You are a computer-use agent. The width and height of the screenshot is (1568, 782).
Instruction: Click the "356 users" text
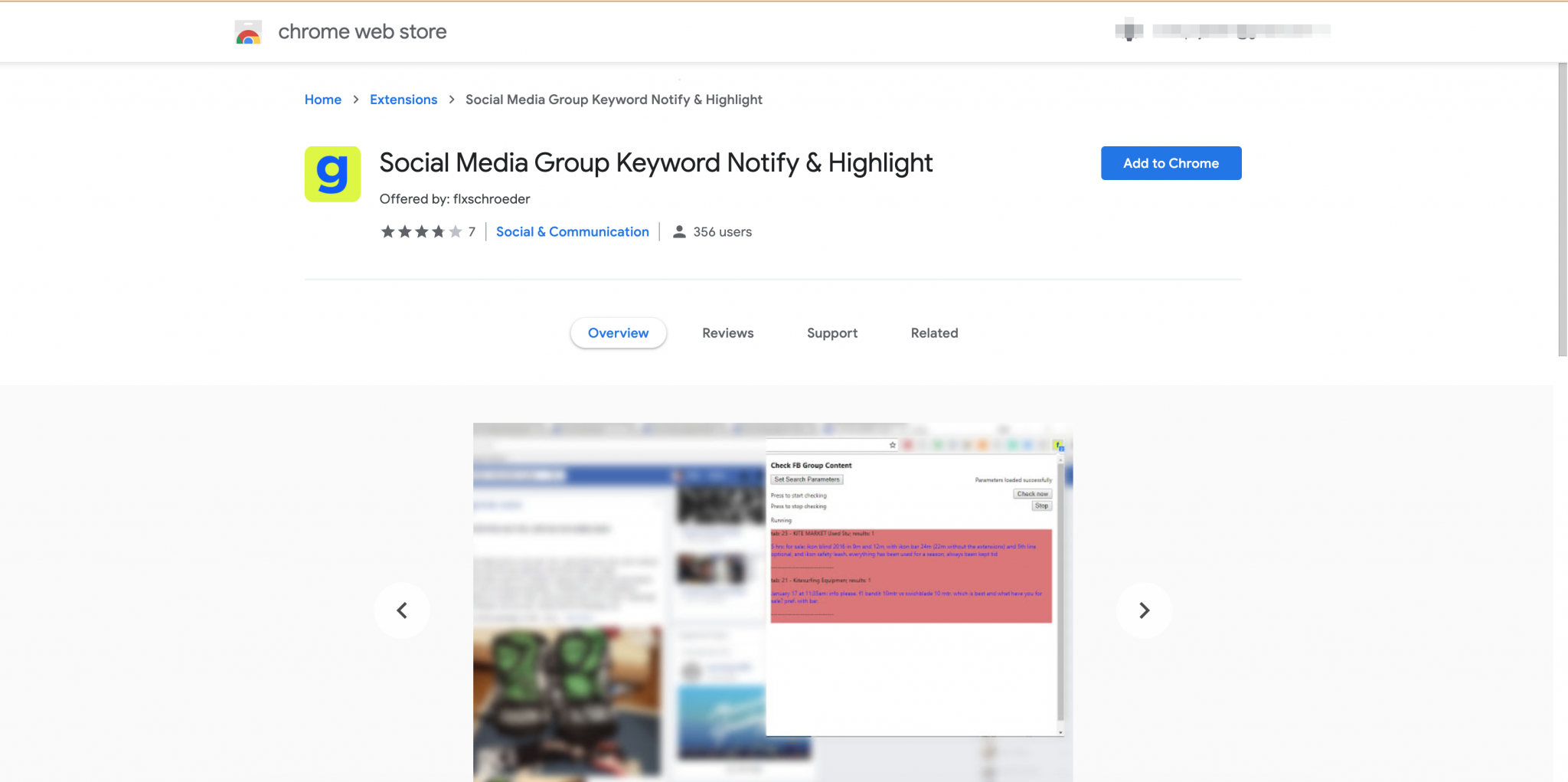click(721, 231)
